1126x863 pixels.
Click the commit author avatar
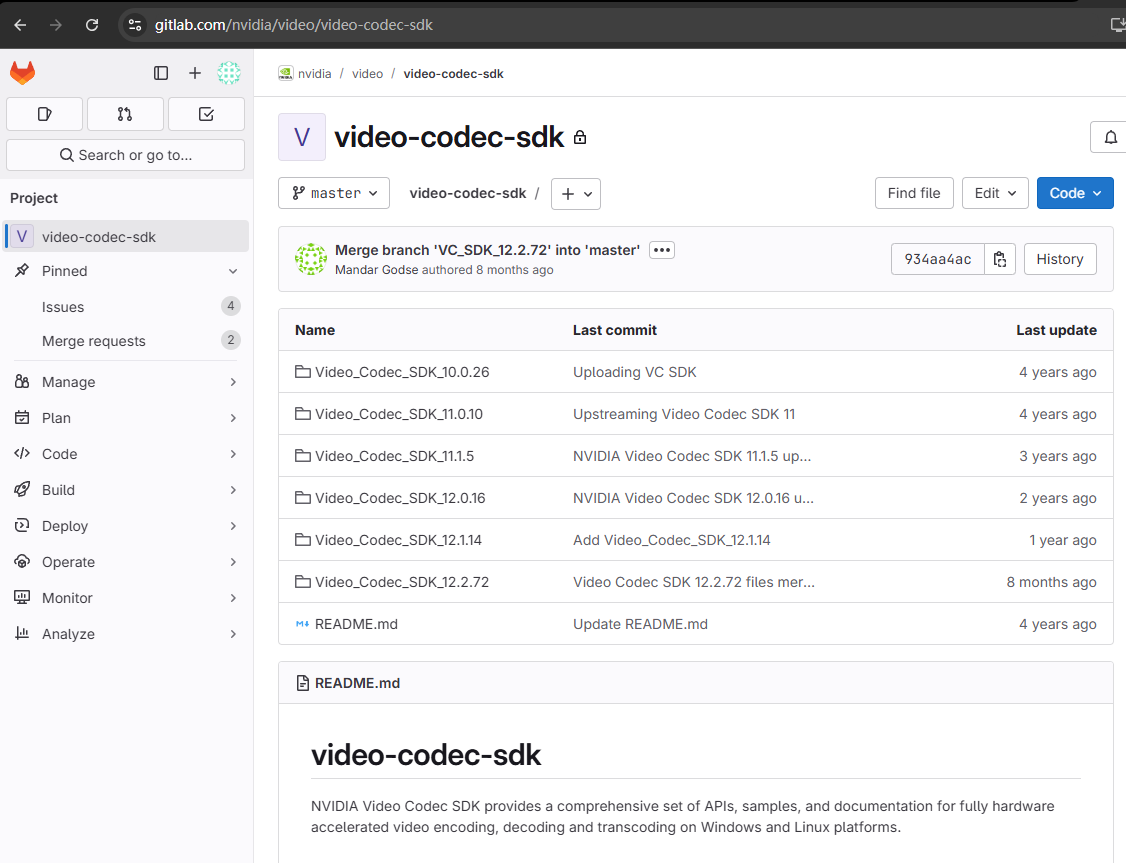pyautogui.click(x=311, y=259)
